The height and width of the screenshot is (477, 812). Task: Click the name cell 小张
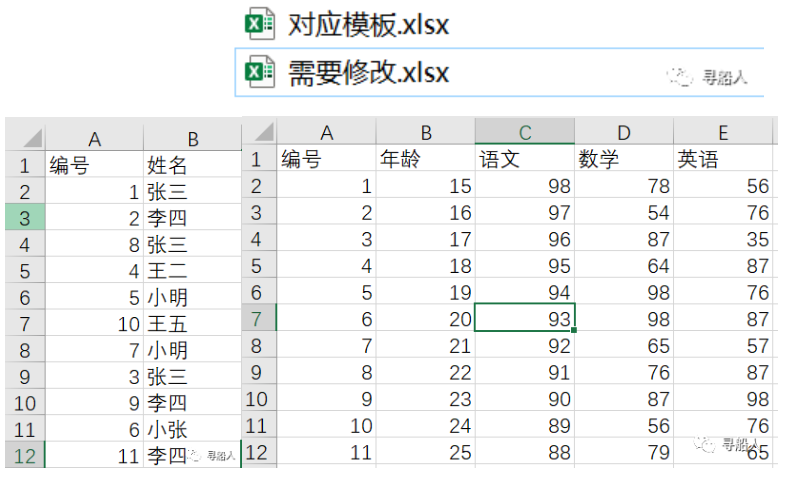click(193, 429)
